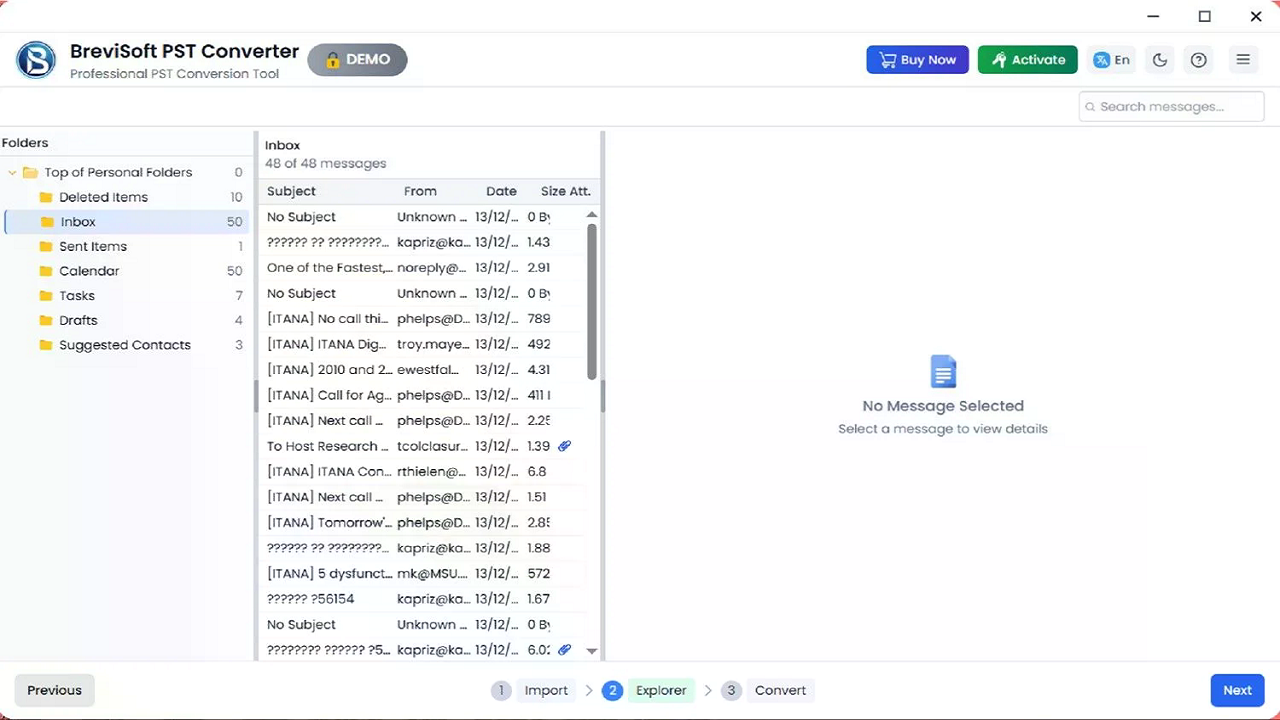
Task: Select message [ITANA] ITANA Dig...
Action: click(x=422, y=344)
